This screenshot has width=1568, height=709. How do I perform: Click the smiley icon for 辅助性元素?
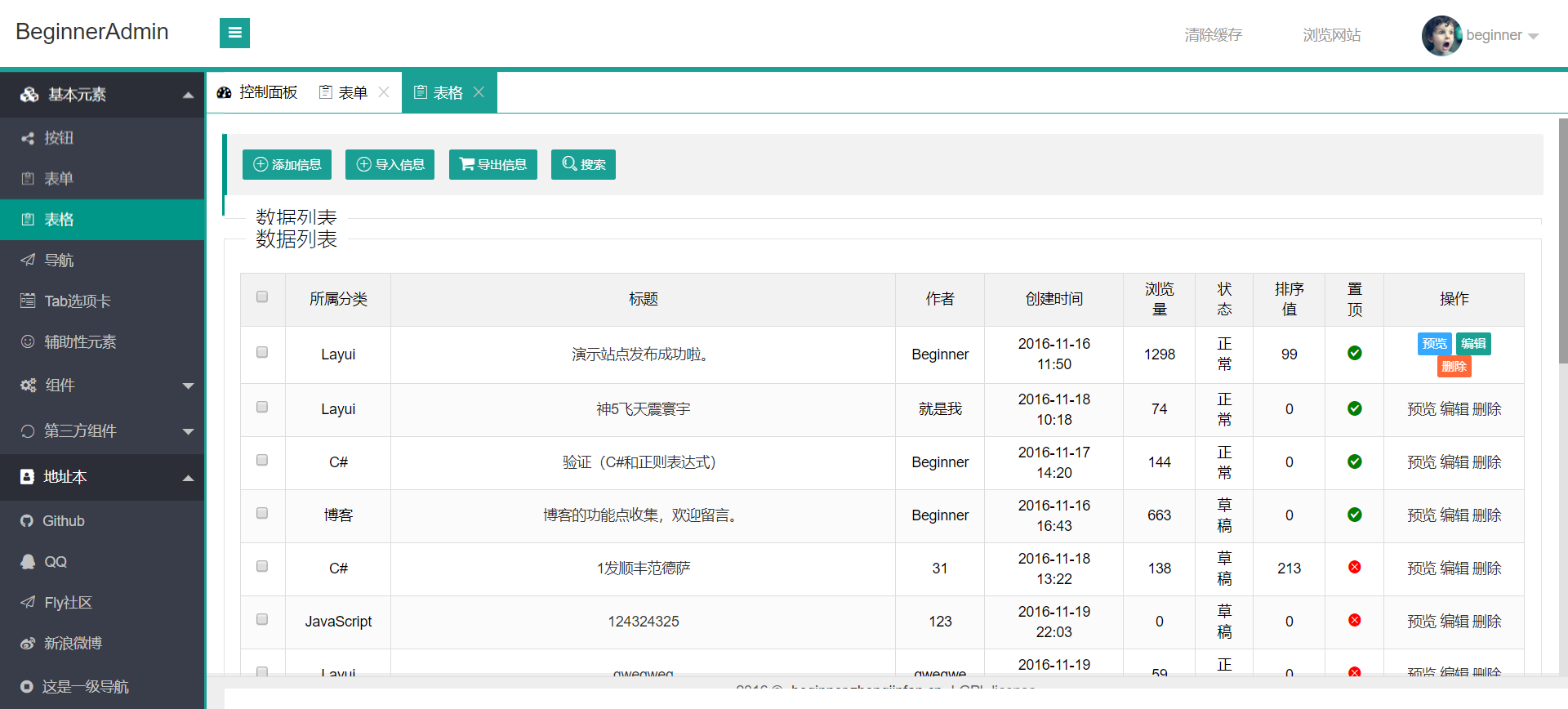(28, 341)
